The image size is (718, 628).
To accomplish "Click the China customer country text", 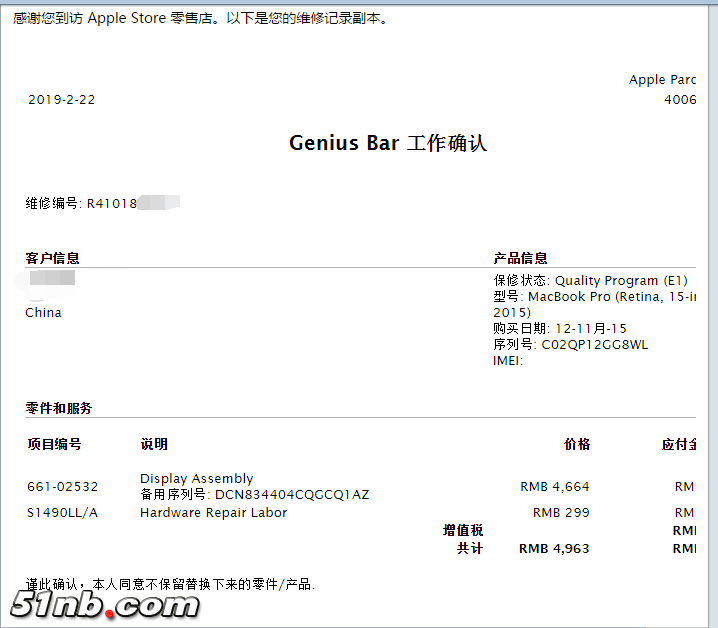I will 43,313.
